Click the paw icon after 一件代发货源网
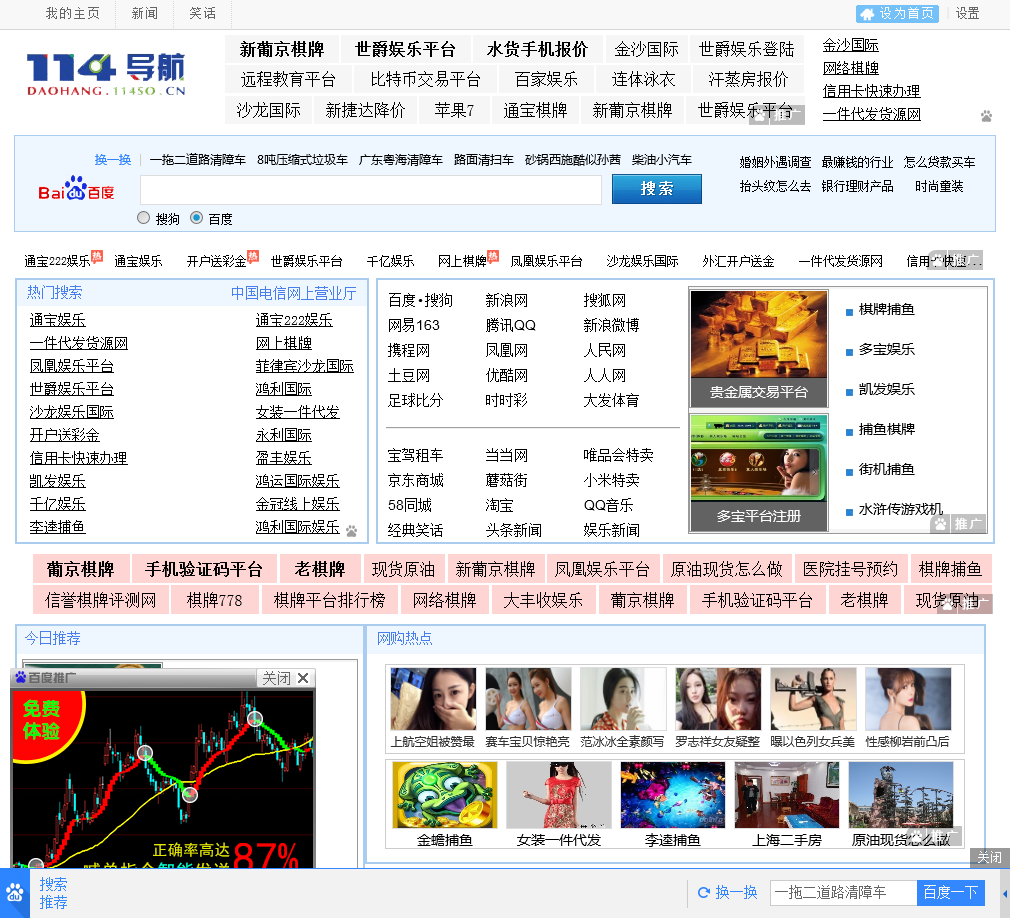The height and width of the screenshot is (918, 1010). 986,116
